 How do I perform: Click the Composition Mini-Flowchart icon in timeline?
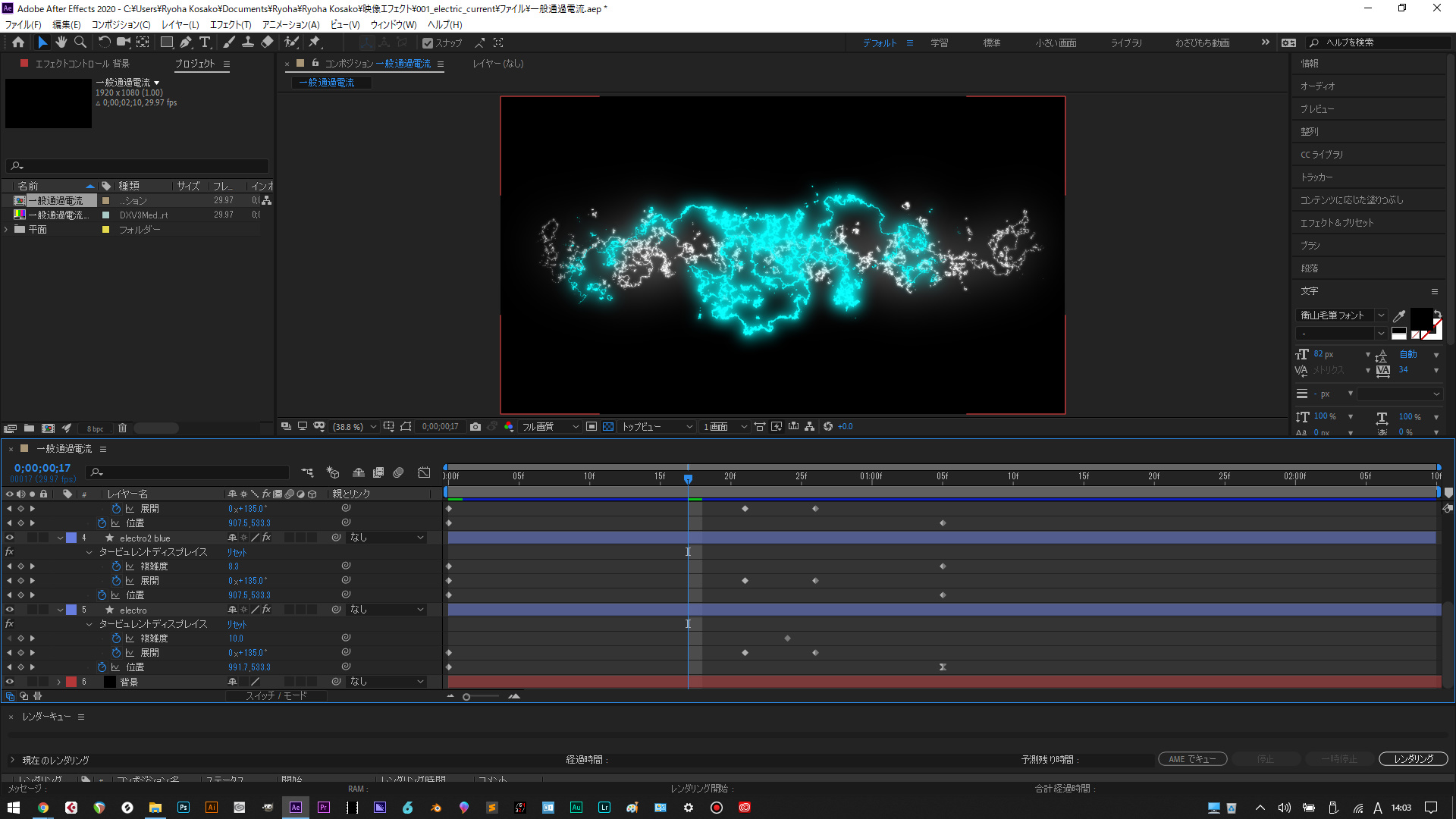[307, 472]
